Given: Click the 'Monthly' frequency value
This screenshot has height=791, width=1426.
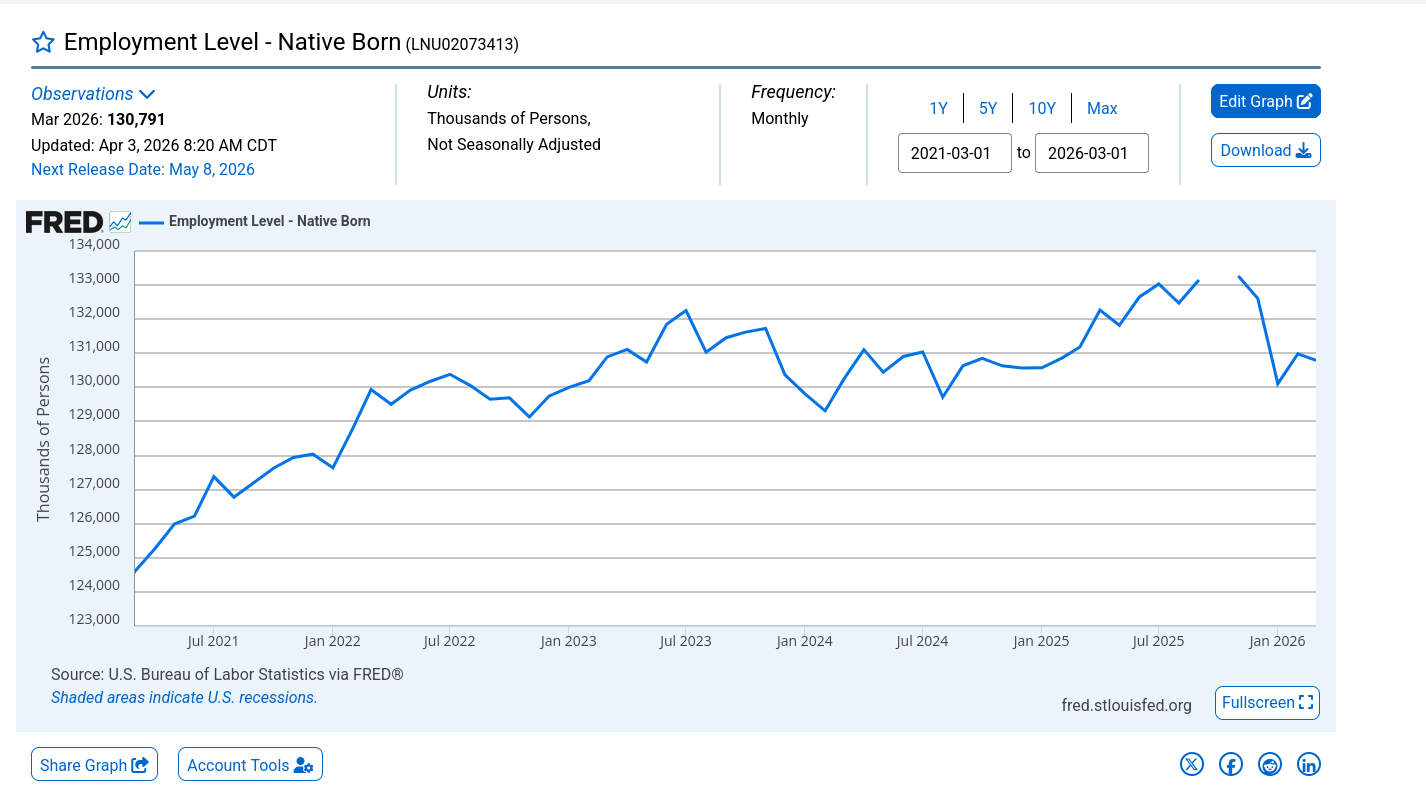Looking at the screenshot, I should click(x=780, y=118).
